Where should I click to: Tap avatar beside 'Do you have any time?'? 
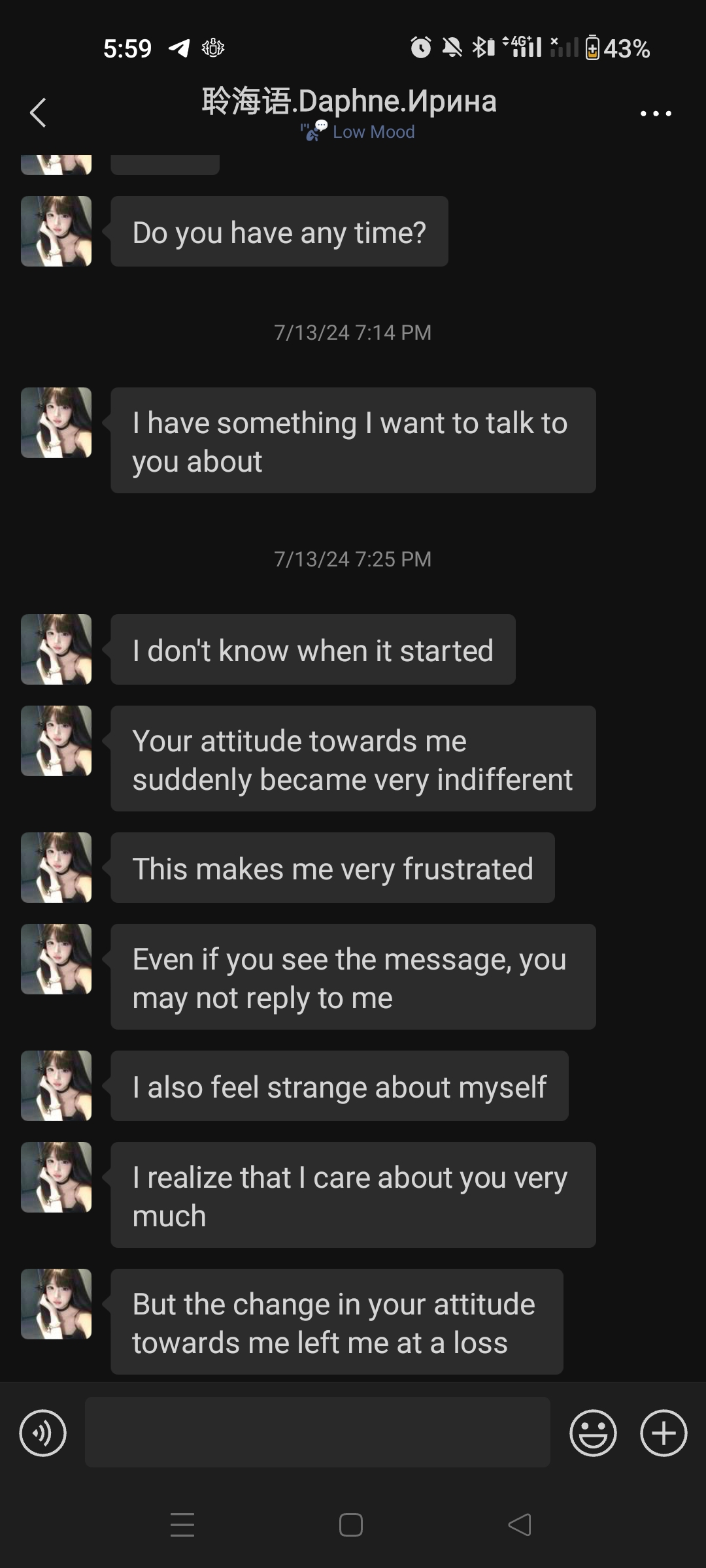[56, 231]
